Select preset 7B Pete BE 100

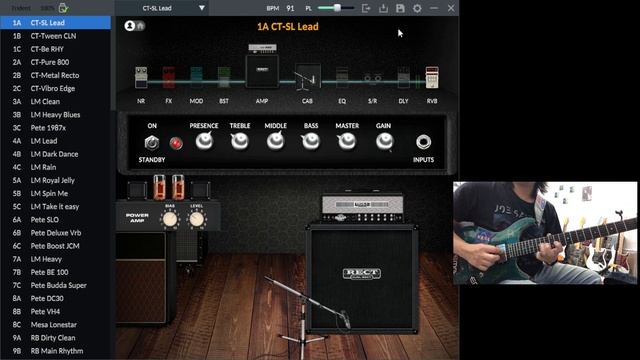(x=56, y=272)
